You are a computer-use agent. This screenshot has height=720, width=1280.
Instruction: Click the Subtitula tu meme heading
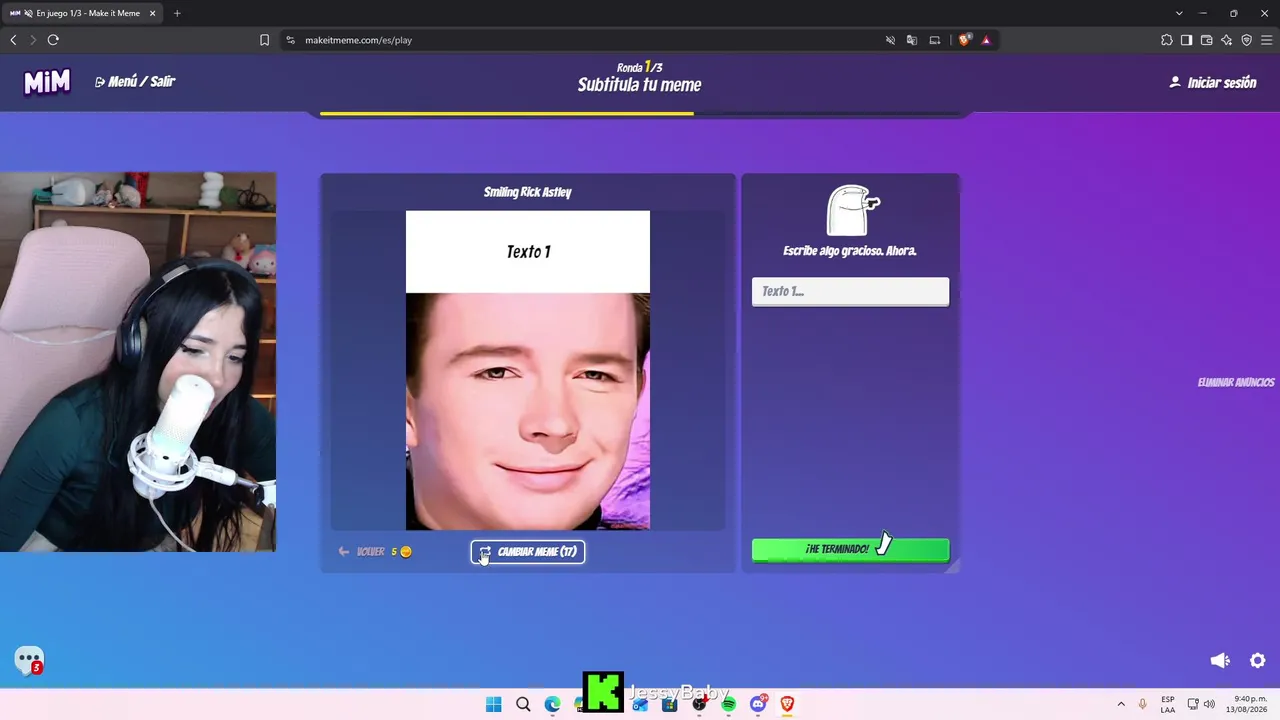tap(639, 85)
